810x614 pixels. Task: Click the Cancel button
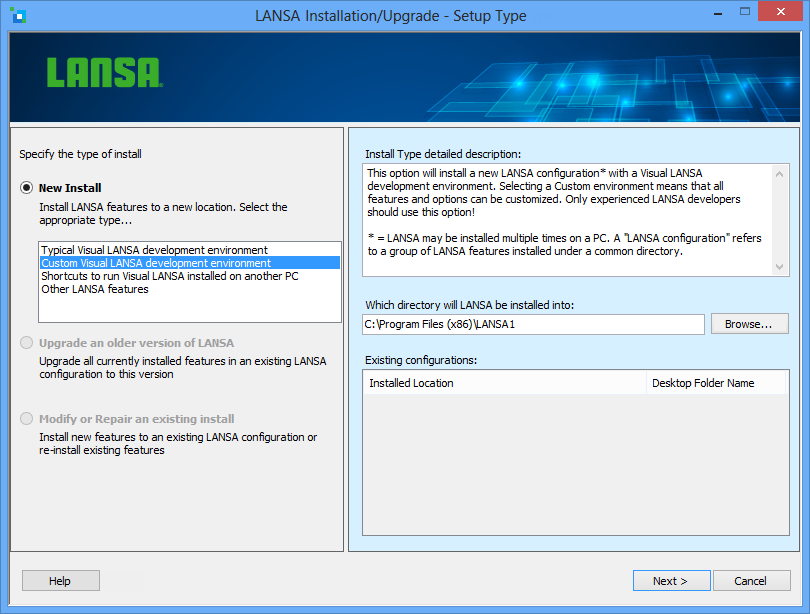[x=751, y=580]
